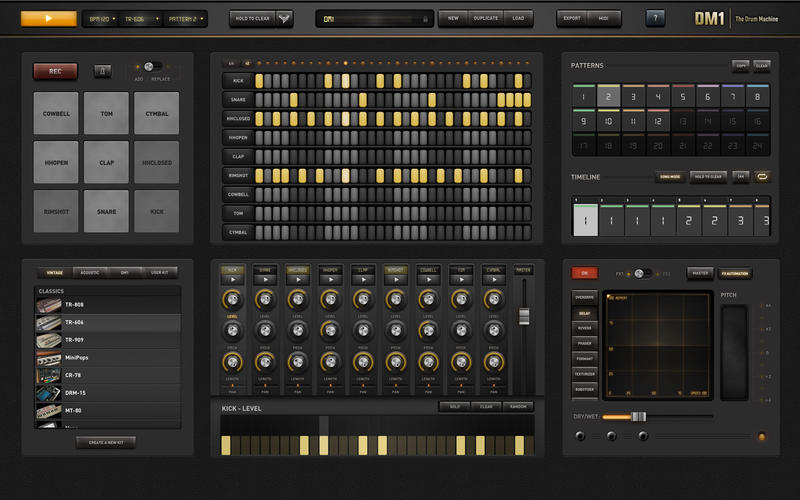
Task: Click the lock icon in the song name field
Action: (x=424, y=18)
